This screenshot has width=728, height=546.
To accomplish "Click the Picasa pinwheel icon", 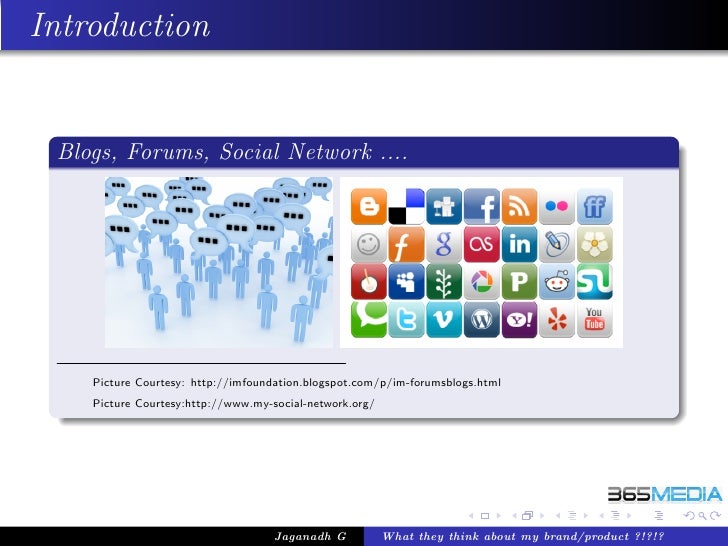I will pos(482,282).
